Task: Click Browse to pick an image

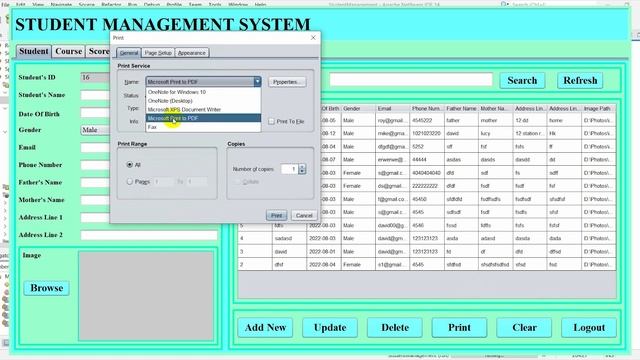Action: coord(47,288)
